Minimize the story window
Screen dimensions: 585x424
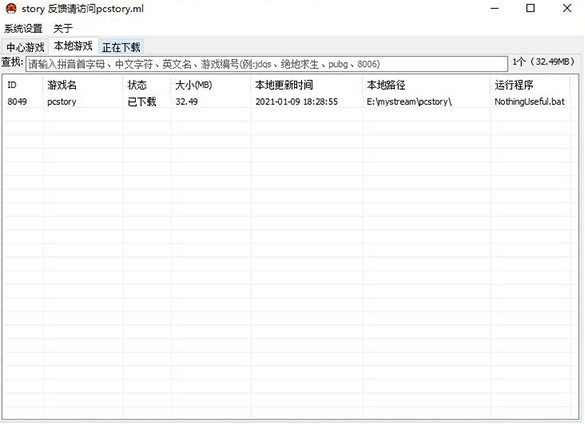[495, 8]
